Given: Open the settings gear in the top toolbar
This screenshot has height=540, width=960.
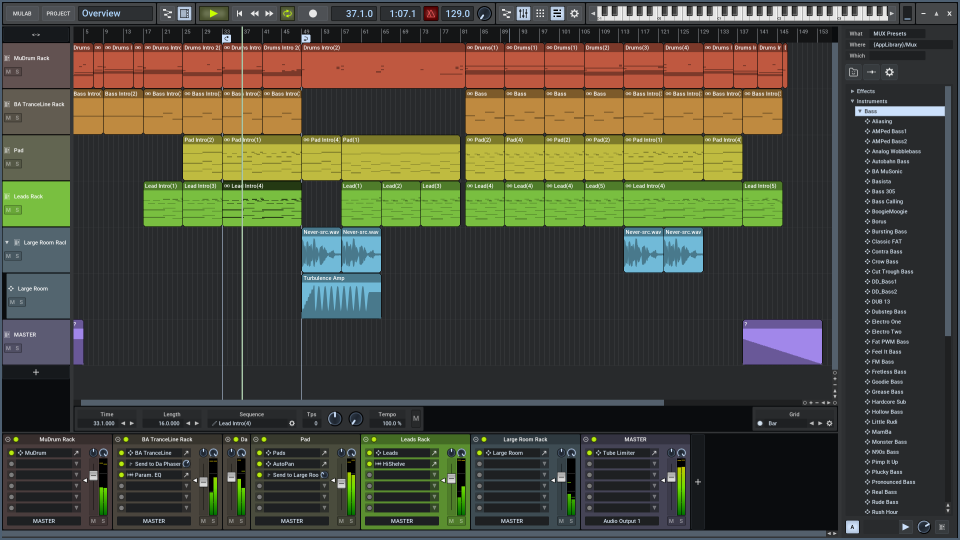Looking at the screenshot, I should pos(573,14).
